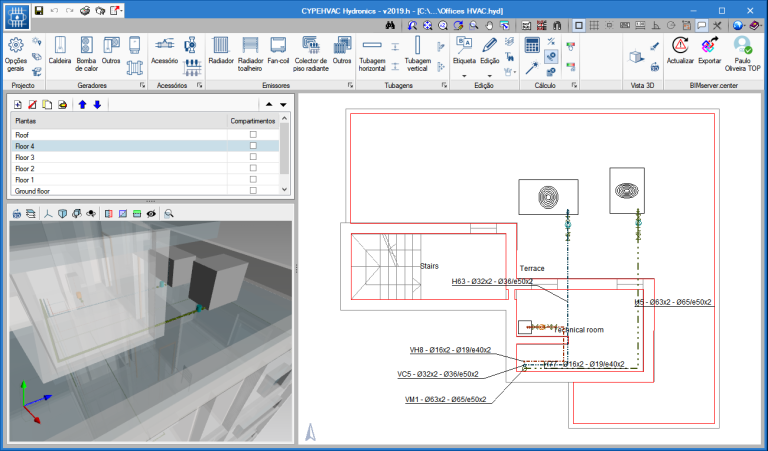Check Compartimentos box for Ground floor
This screenshot has height=451, width=768.
coord(253,190)
